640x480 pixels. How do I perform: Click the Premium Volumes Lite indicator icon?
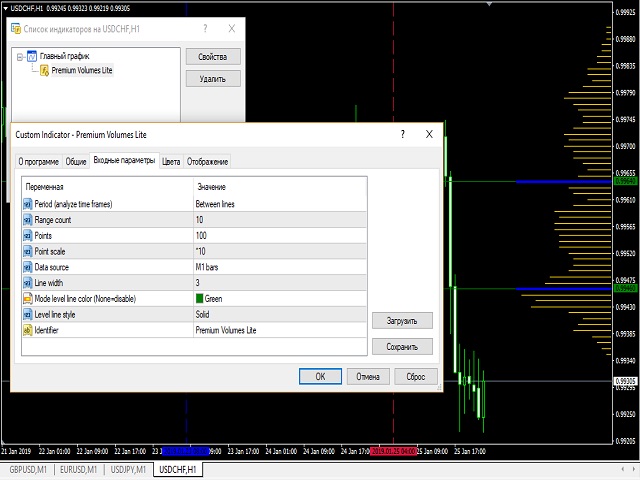pos(44,71)
